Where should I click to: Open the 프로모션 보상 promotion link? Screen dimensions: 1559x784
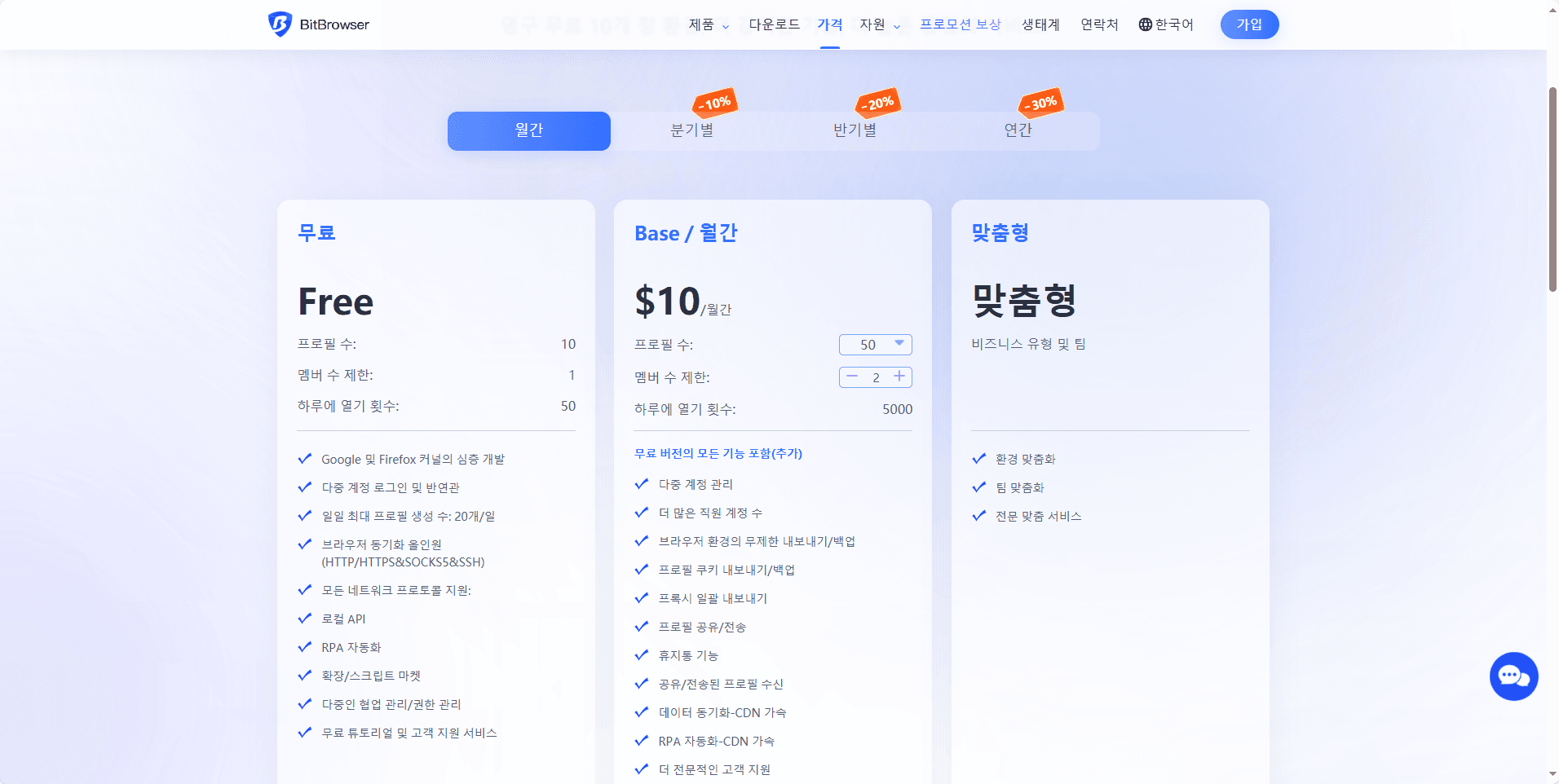(x=960, y=24)
